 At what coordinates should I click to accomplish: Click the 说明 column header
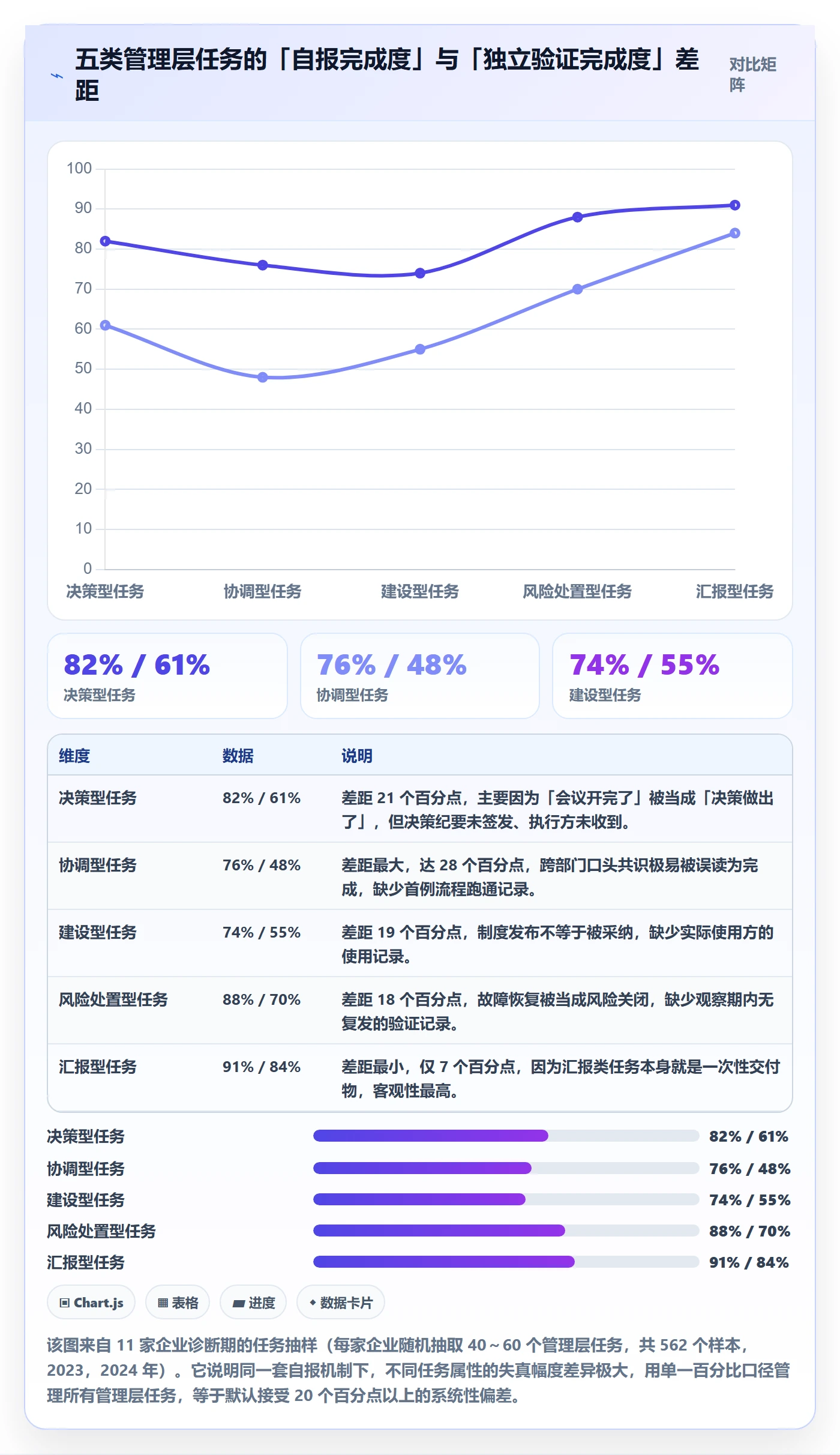click(357, 756)
